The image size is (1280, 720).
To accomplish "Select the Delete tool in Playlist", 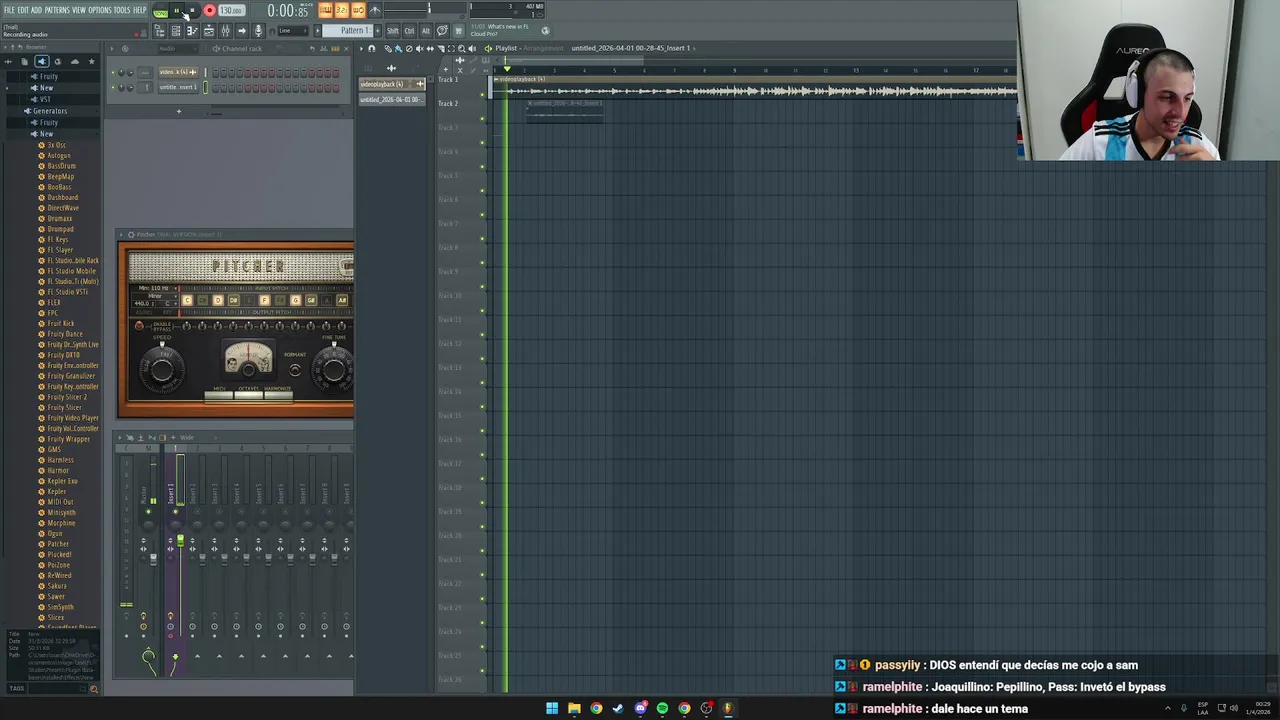I will [x=409, y=48].
